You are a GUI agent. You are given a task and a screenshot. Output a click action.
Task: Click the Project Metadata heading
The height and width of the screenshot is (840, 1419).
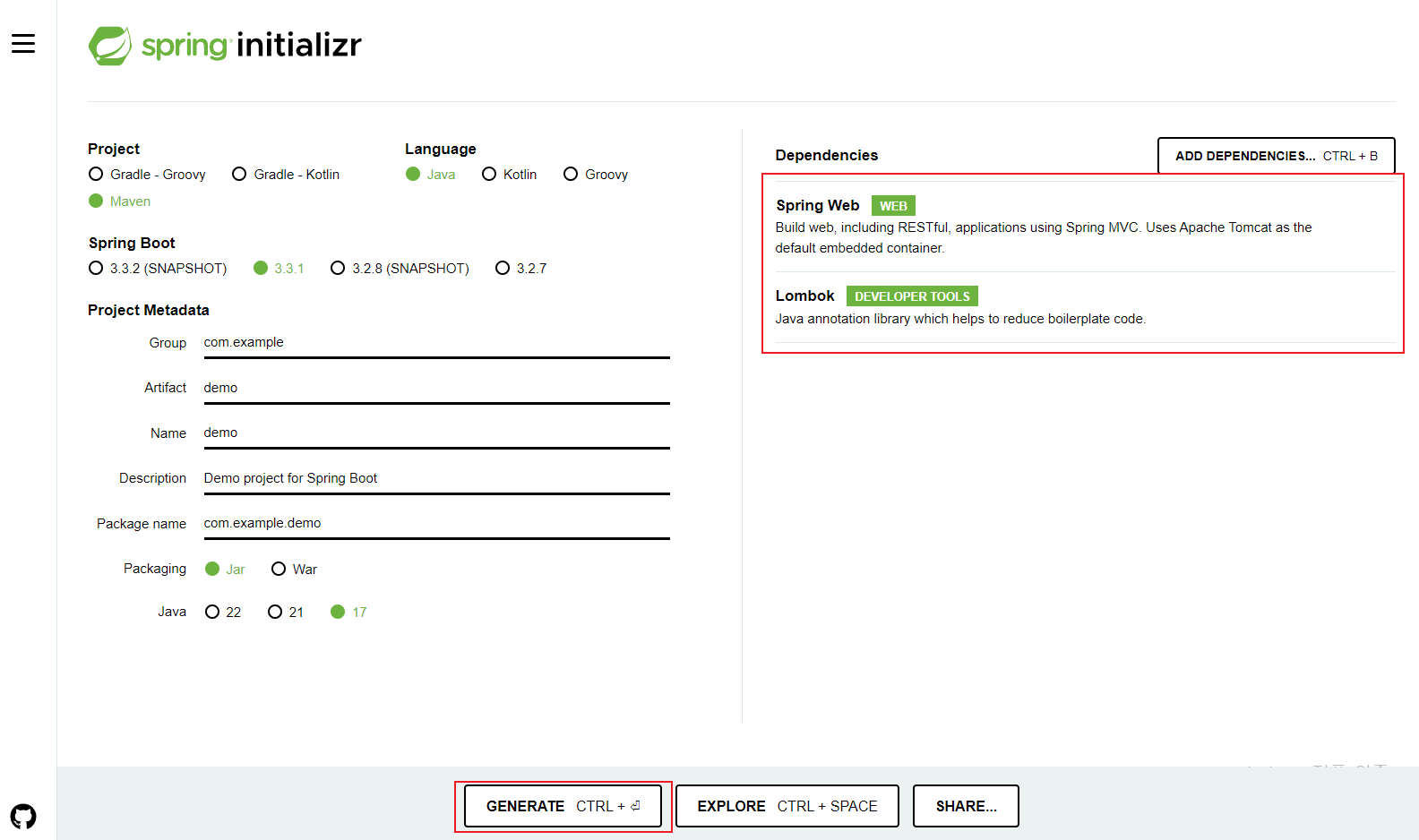point(149,311)
